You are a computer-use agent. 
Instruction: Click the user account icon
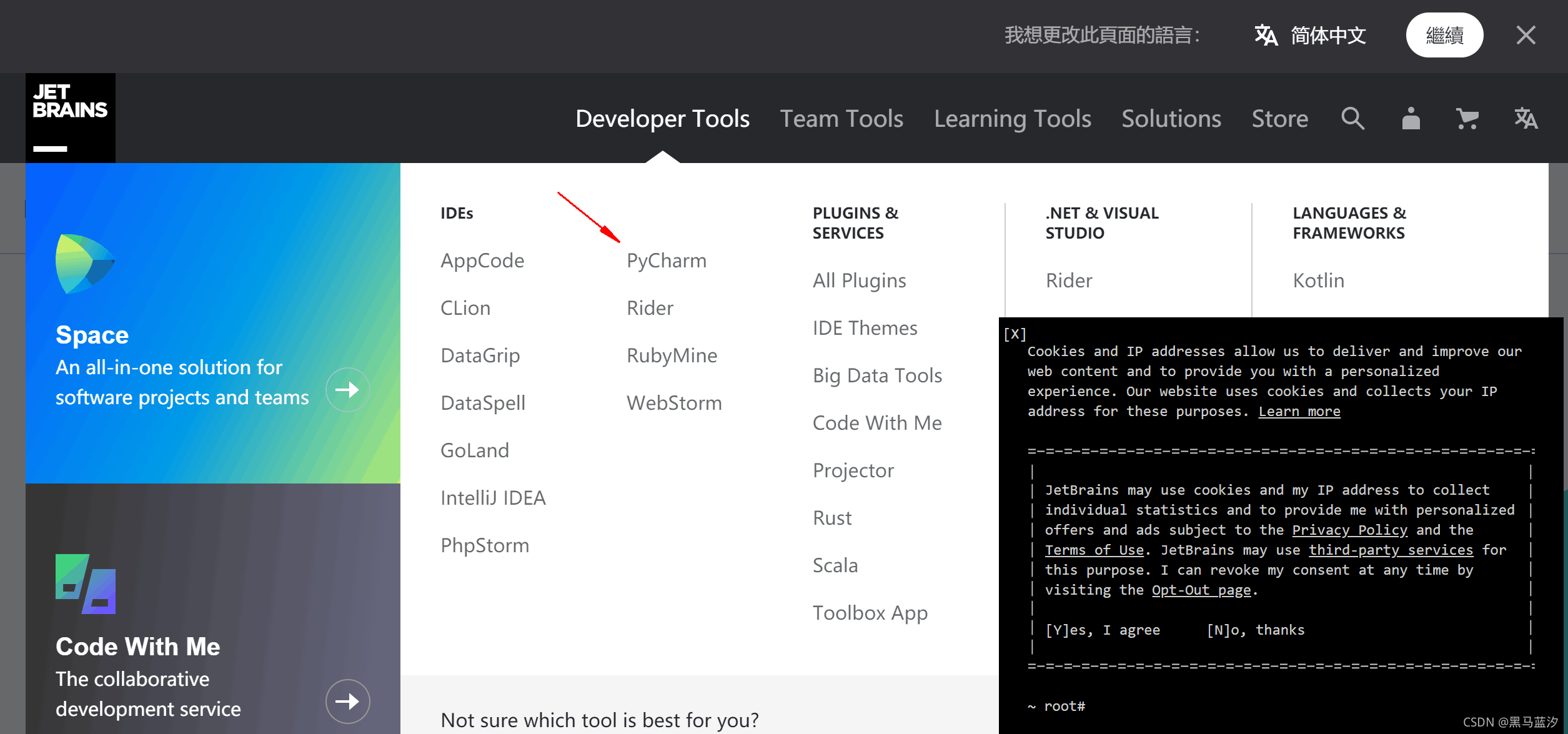(1411, 119)
